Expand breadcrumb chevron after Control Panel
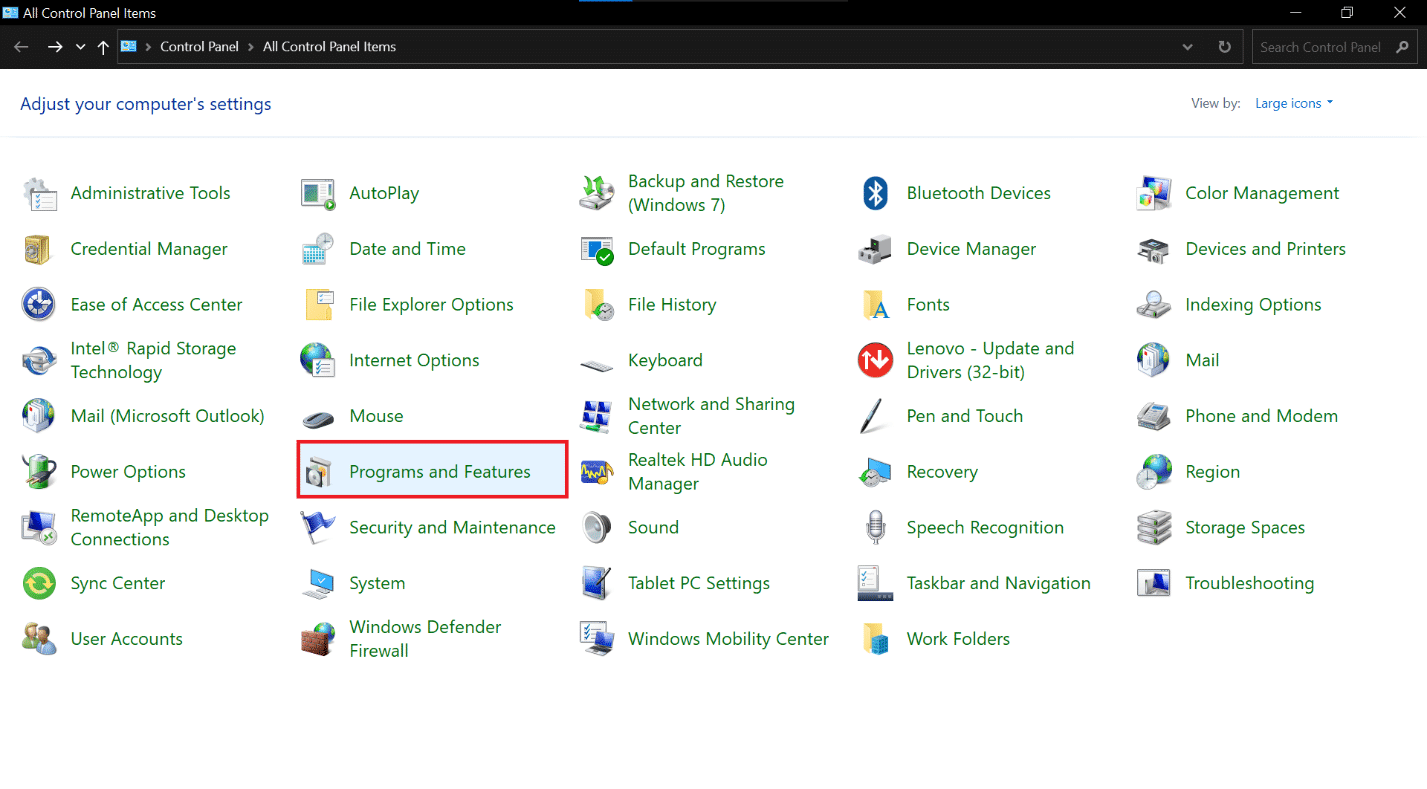Image resolution: width=1427 pixels, height=789 pixels. tap(249, 47)
